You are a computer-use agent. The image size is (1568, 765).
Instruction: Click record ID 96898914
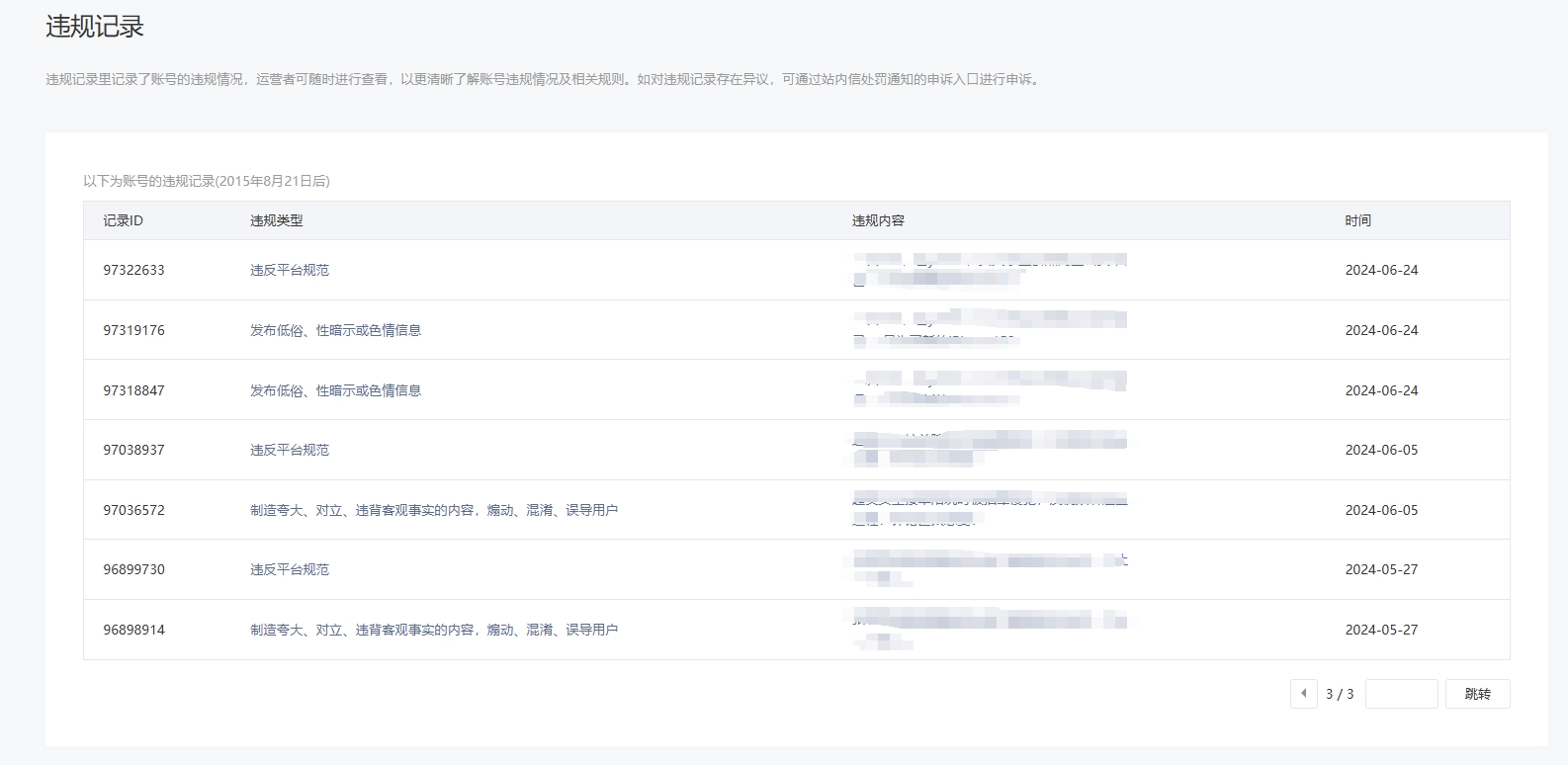(133, 630)
